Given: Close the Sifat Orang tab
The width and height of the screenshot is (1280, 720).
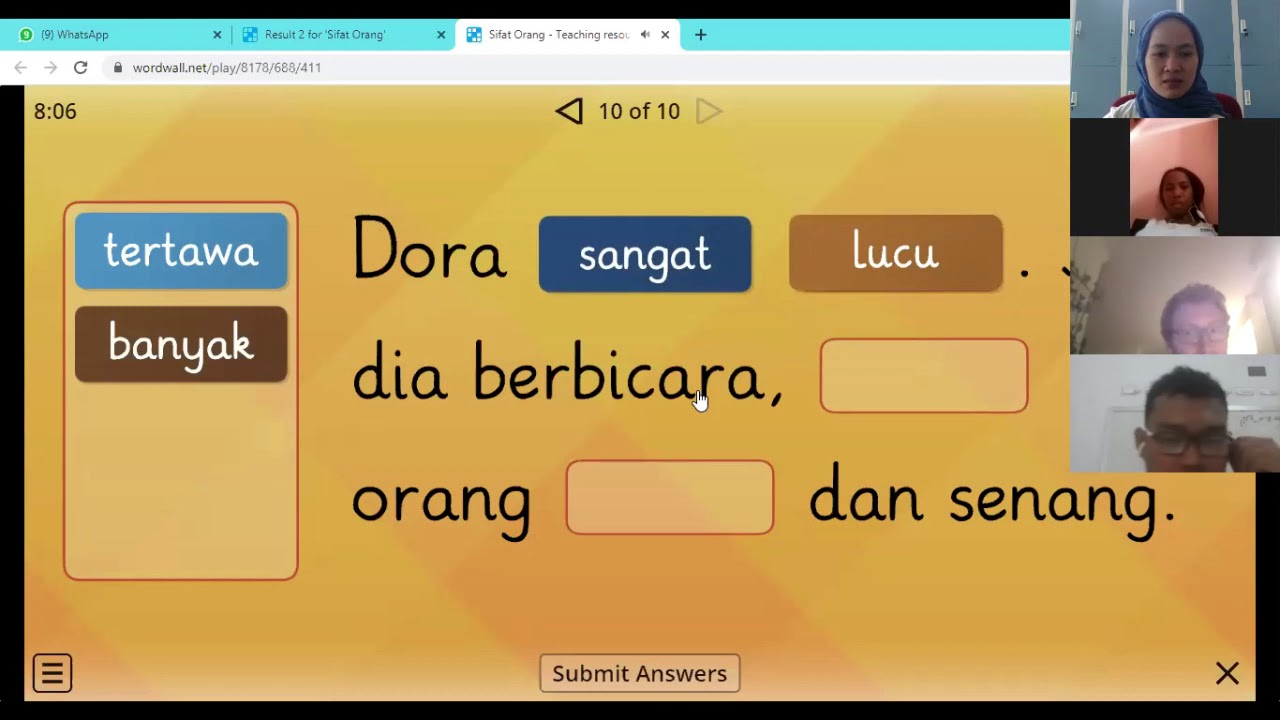Looking at the screenshot, I should tap(665, 34).
